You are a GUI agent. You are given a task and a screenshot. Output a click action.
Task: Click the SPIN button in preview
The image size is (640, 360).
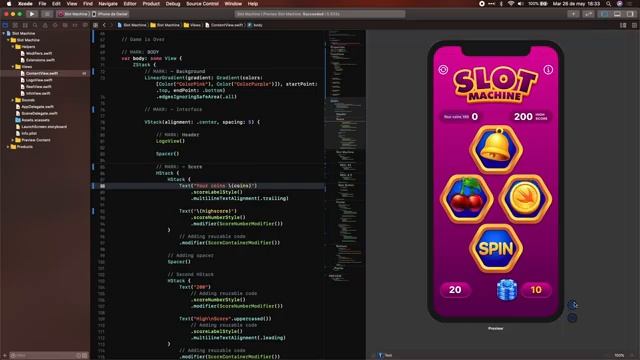[x=496, y=248]
